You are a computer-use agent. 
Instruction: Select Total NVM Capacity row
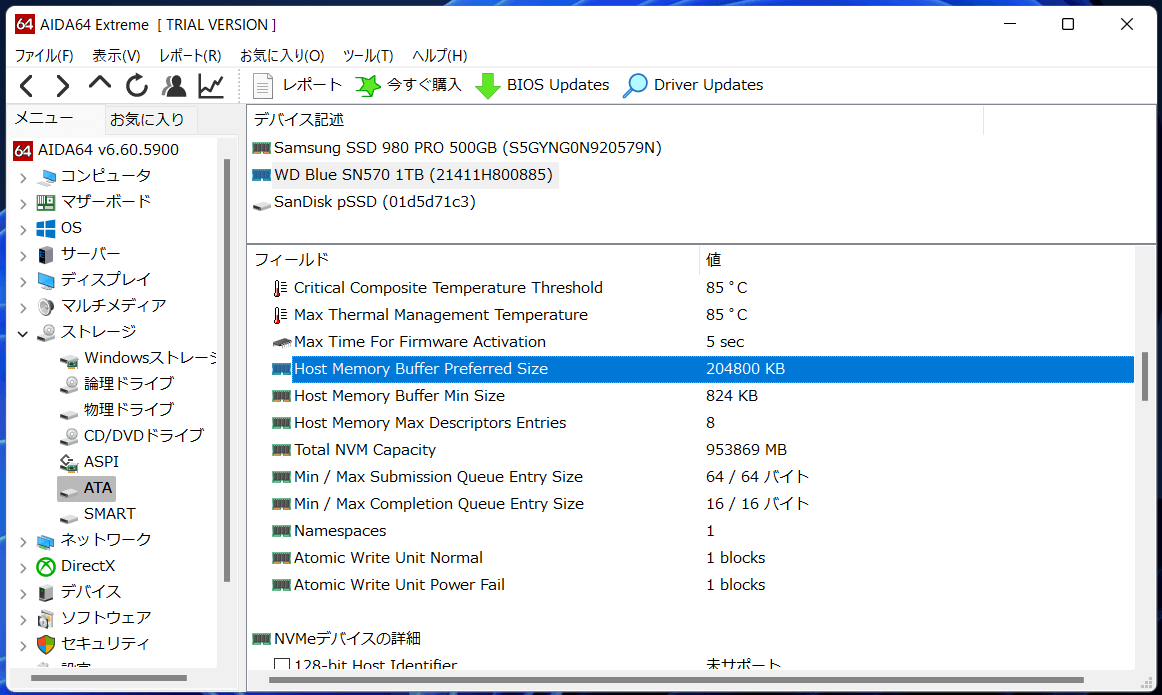(703, 450)
